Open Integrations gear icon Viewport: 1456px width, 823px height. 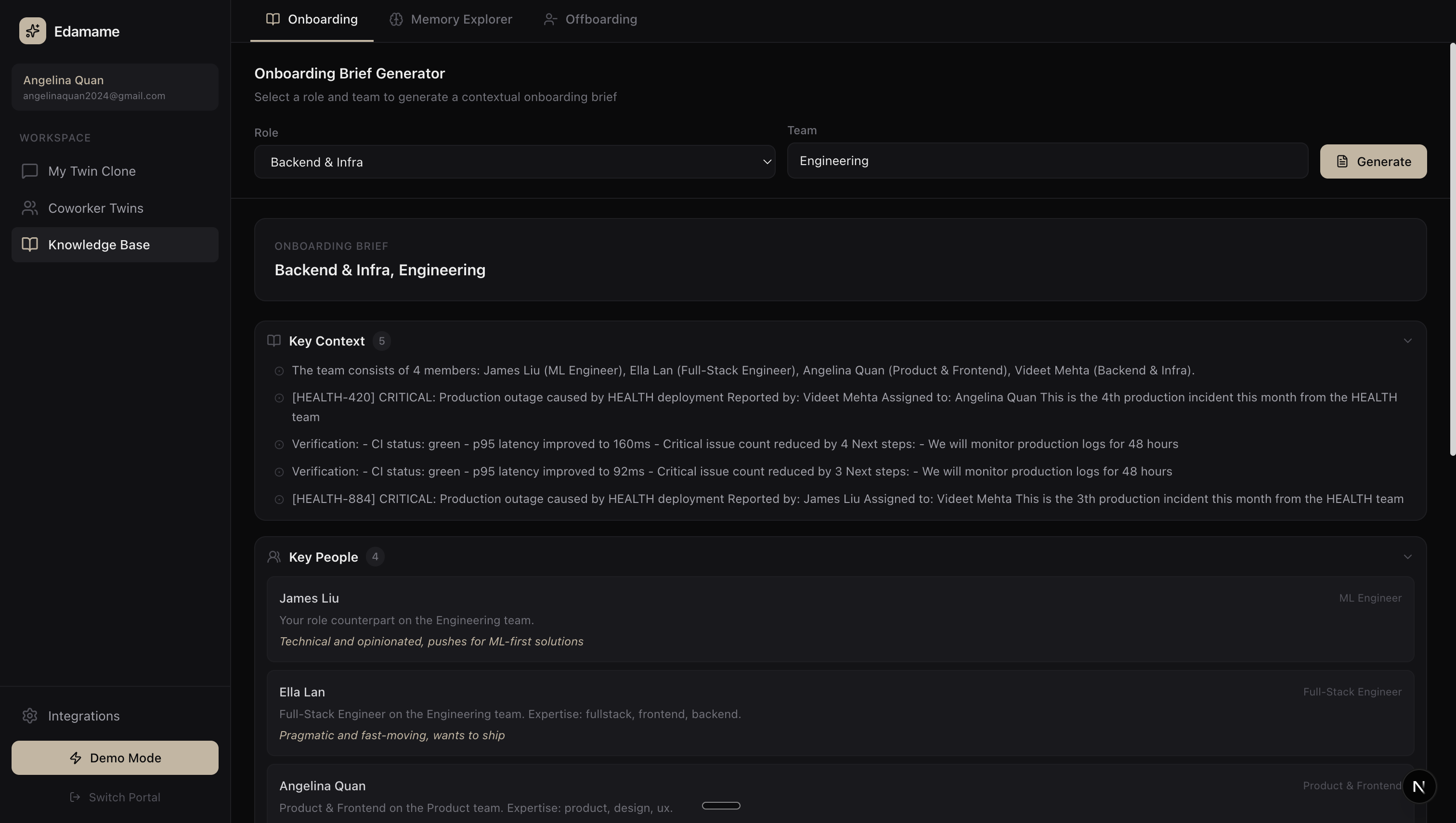pos(29,716)
